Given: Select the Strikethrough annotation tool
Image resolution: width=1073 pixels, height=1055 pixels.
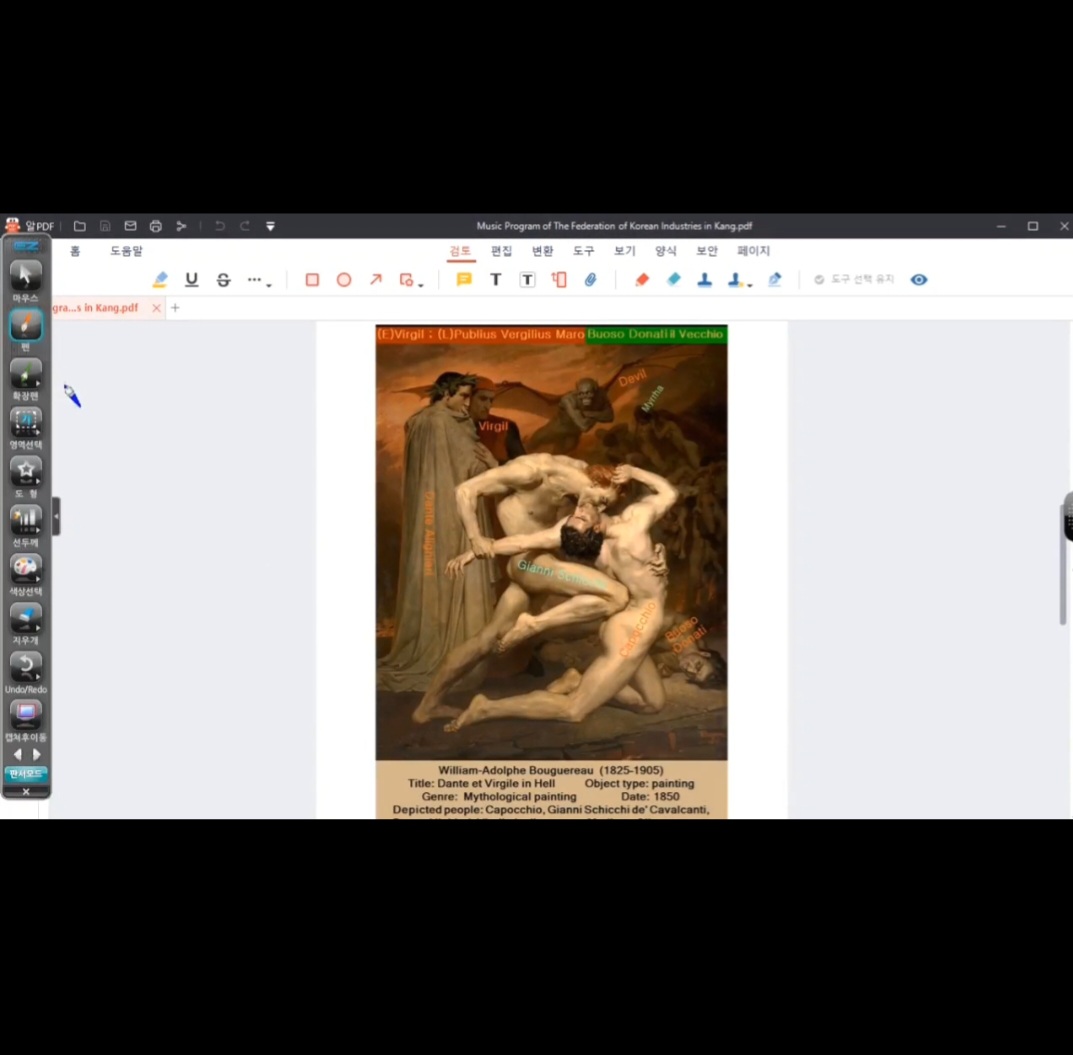Looking at the screenshot, I should pyautogui.click(x=224, y=279).
